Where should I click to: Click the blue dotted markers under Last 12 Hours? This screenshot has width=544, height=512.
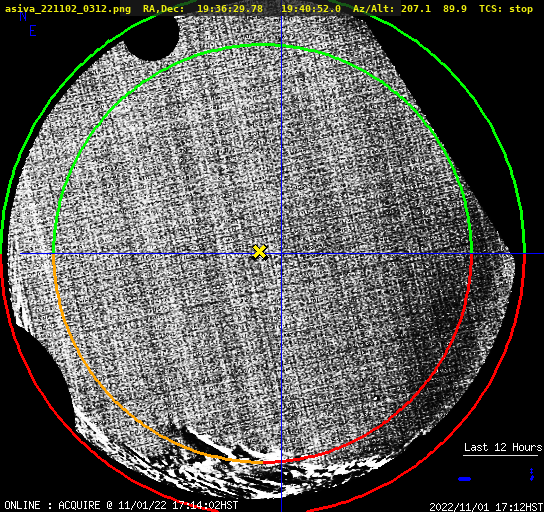point(532,474)
